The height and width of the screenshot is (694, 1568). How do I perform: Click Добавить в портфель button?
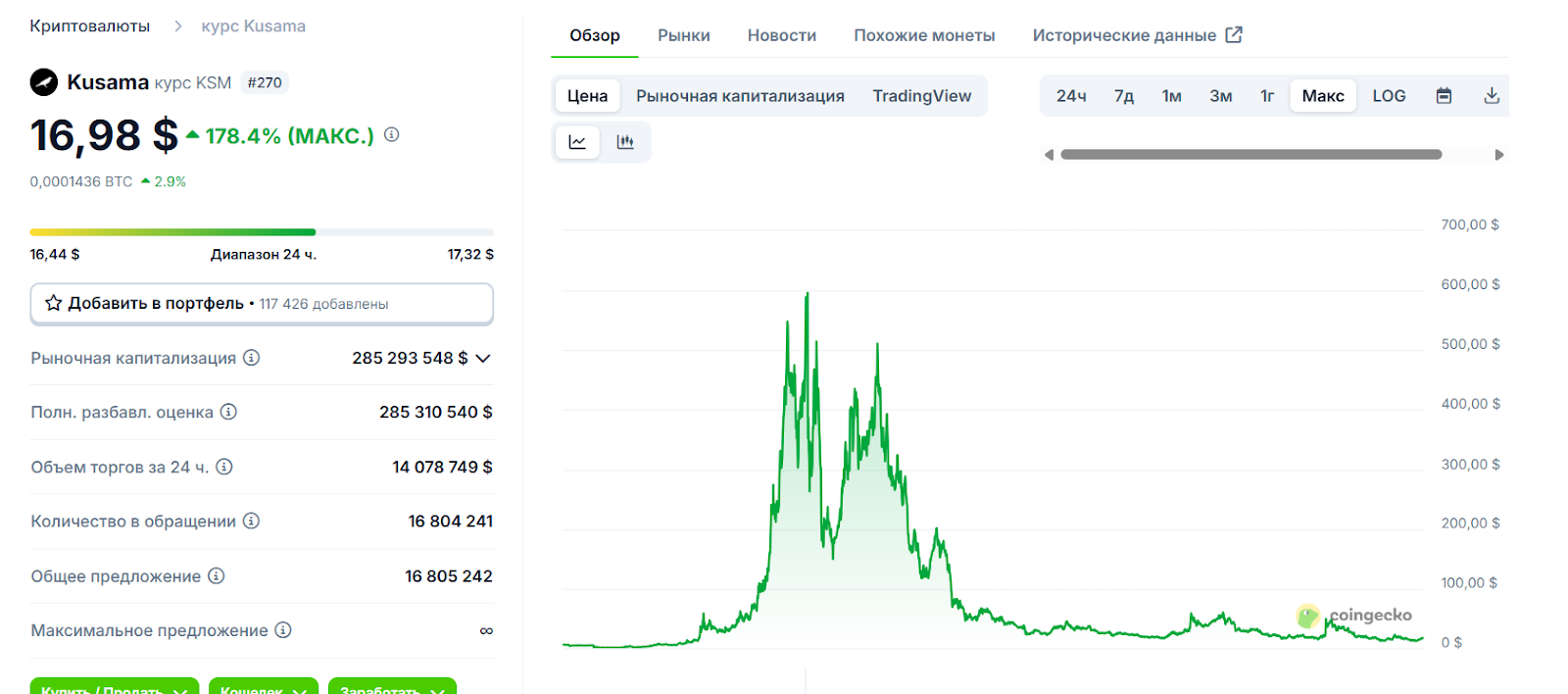point(262,304)
